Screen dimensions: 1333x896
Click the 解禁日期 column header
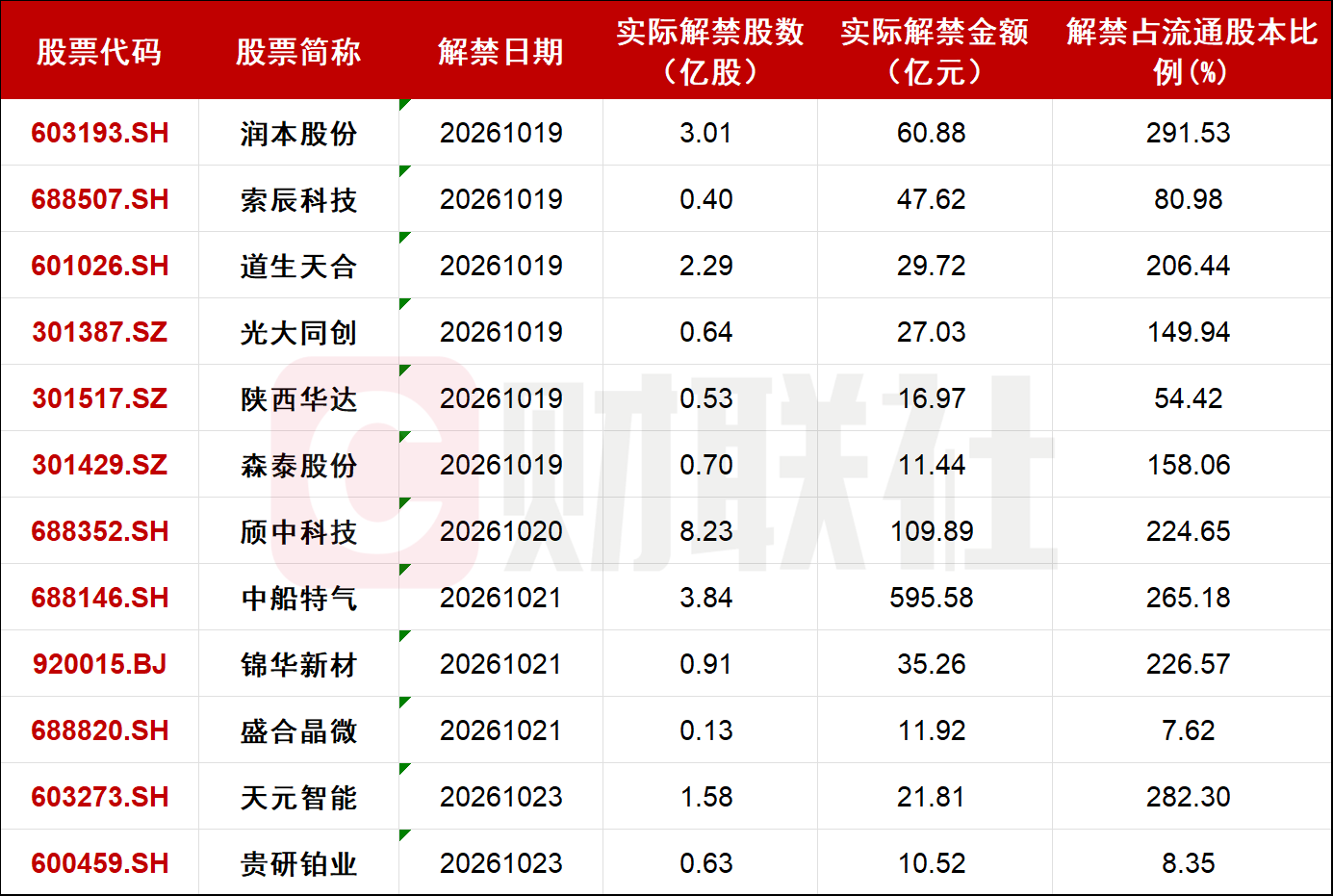[x=500, y=52]
